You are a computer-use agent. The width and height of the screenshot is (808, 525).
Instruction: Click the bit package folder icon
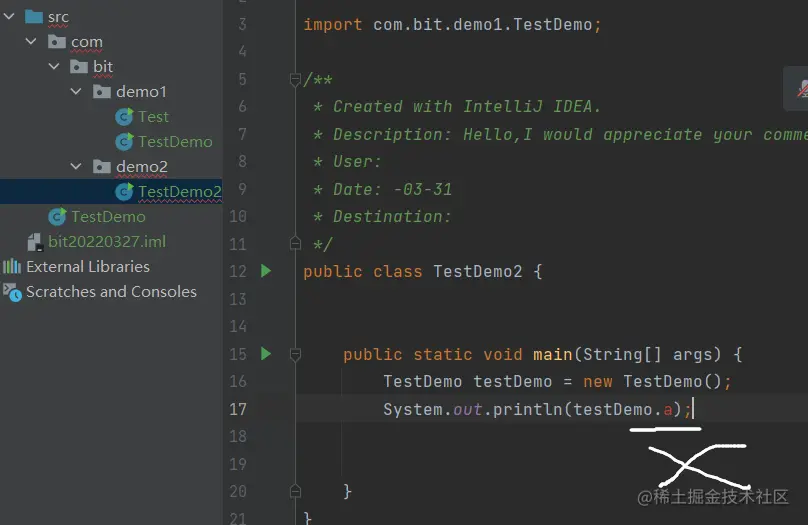[x=79, y=66]
